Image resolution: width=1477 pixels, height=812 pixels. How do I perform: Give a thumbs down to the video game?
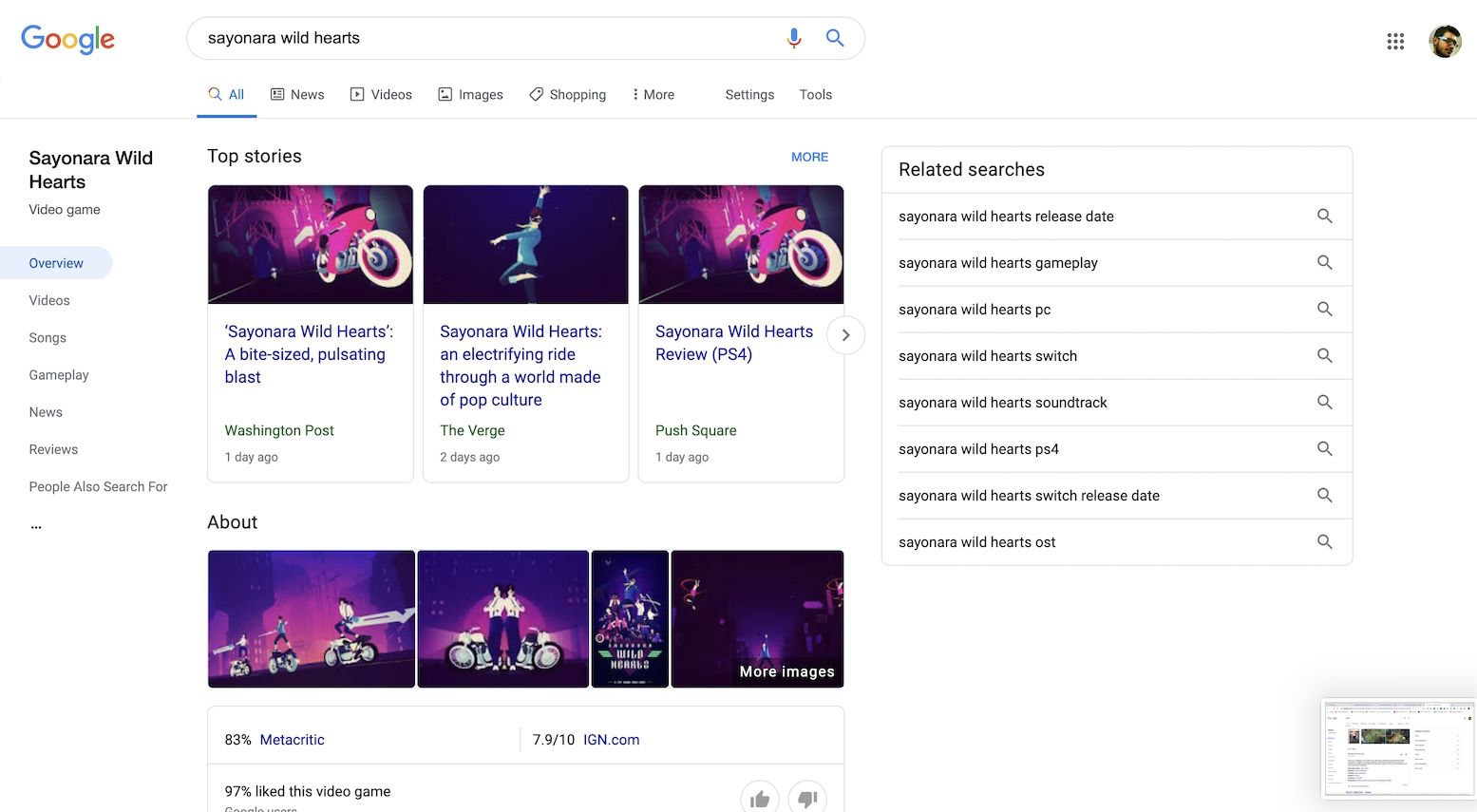tap(806, 798)
